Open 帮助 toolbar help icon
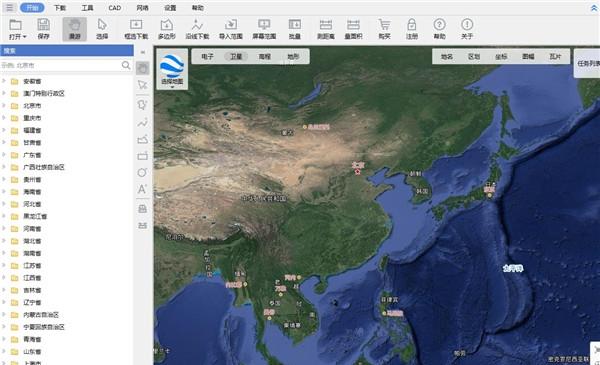Viewport: 600px width, 365px height. (x=439, y=29)
